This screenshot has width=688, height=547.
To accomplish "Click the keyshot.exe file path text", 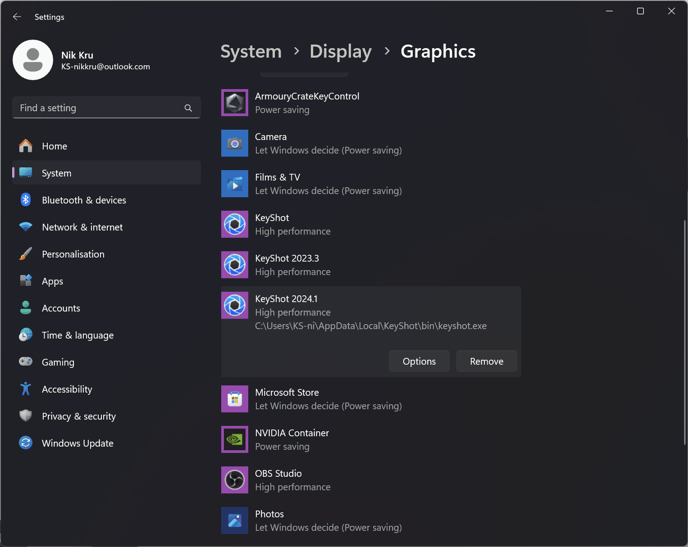I will click(371, 326).
